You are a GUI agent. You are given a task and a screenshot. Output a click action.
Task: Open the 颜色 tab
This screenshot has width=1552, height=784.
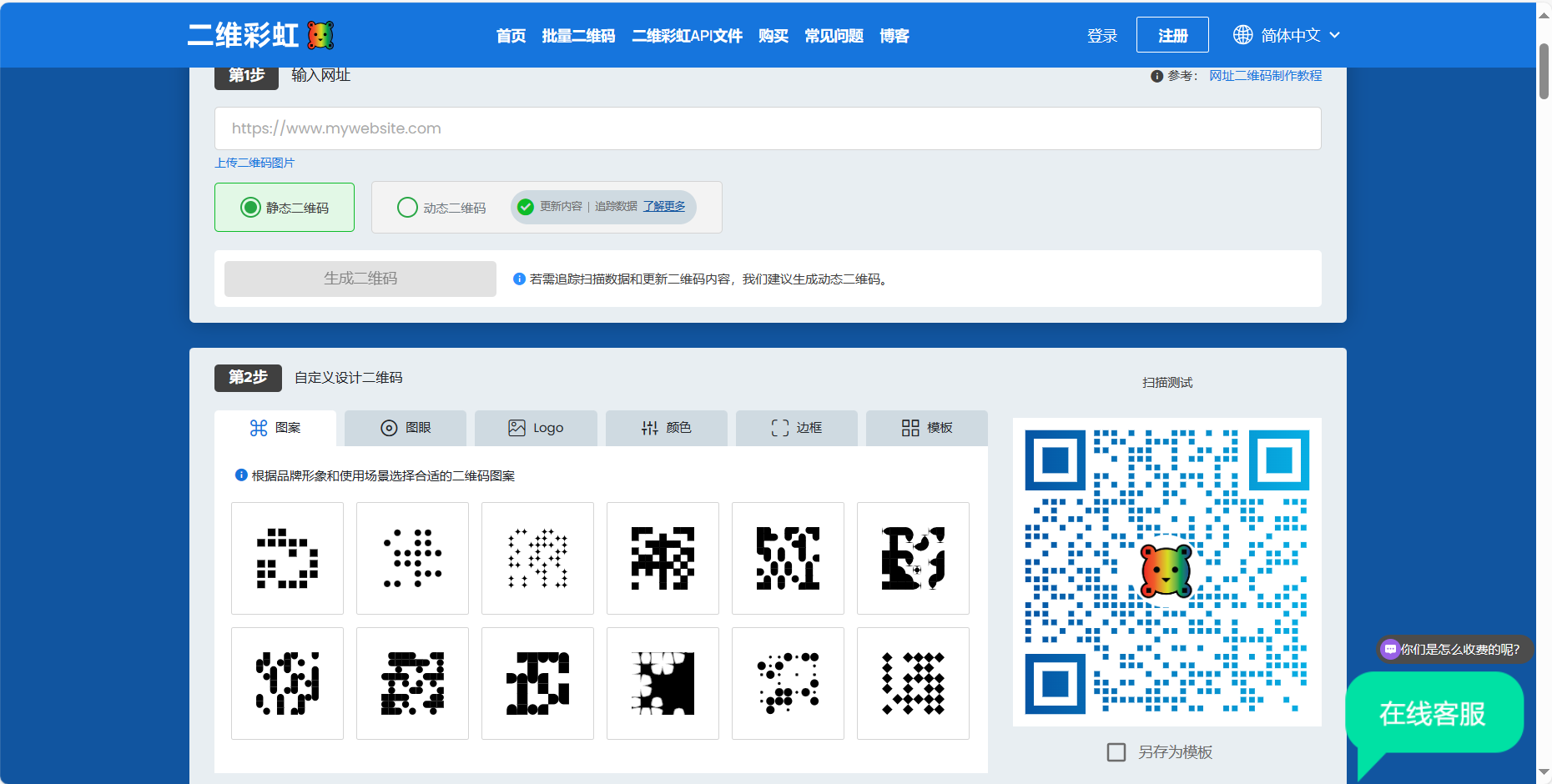click(666, 428)
